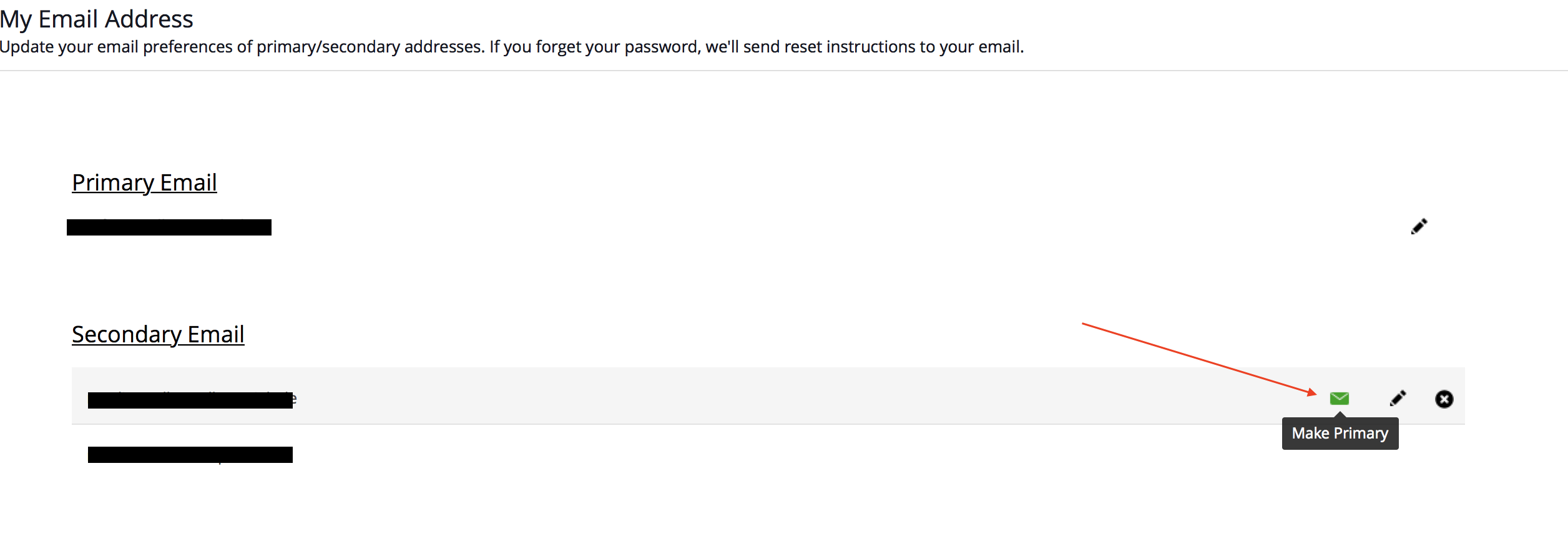Delete the highlighted secondary email
This screenshot has height=546, width=1568.
point(1444,399)
